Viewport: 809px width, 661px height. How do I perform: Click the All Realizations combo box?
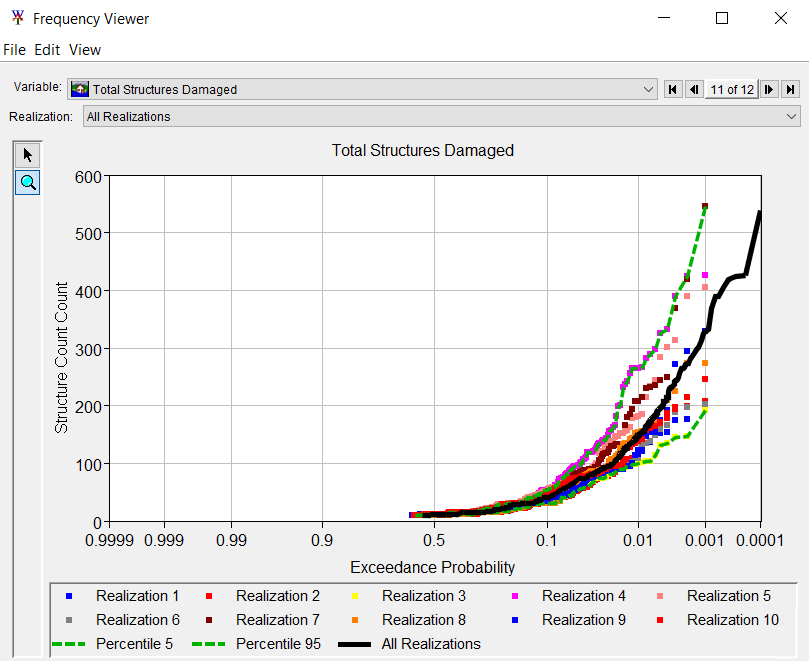pos(430,116)
